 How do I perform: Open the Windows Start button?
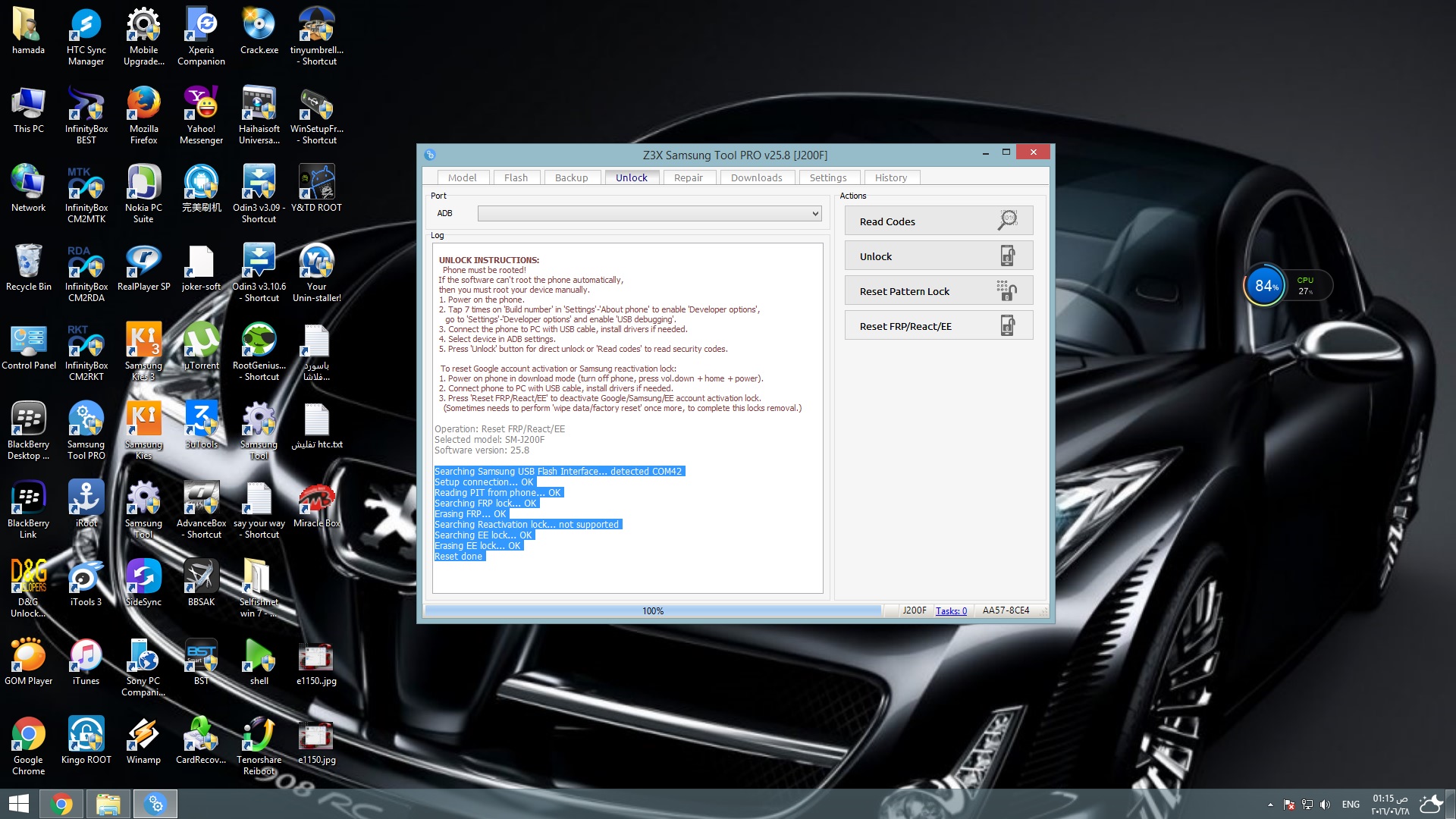tap(18, 804)
